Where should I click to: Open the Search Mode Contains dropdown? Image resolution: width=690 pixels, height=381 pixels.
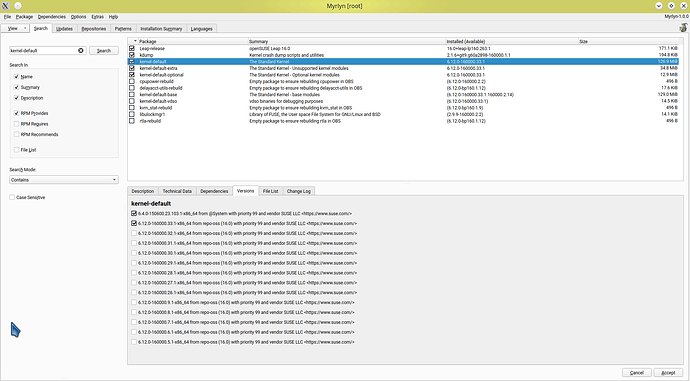(64, 180)
